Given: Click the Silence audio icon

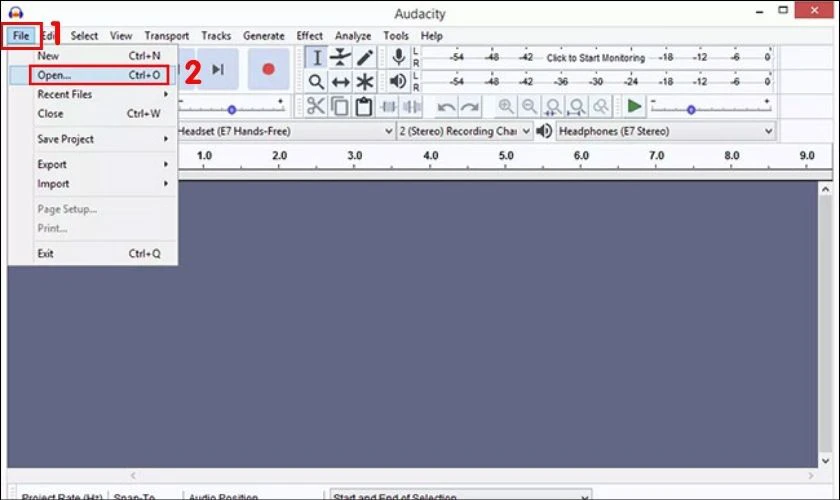Looking at the screenshot, I should pos(412,107).
